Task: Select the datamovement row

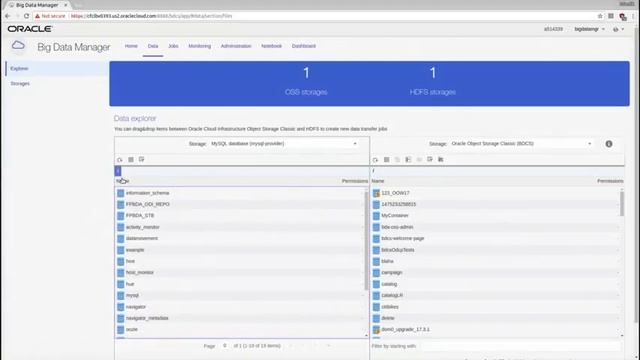Action: click(x=240, y=238)
